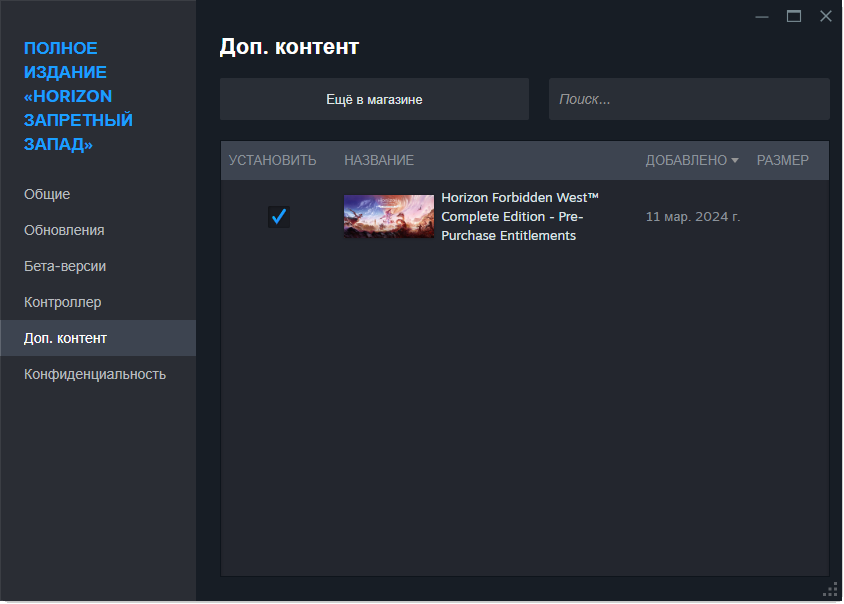Sort the list by НАЗВАНИЕ column
Screen dimensions: 844x604
[379, 160]
